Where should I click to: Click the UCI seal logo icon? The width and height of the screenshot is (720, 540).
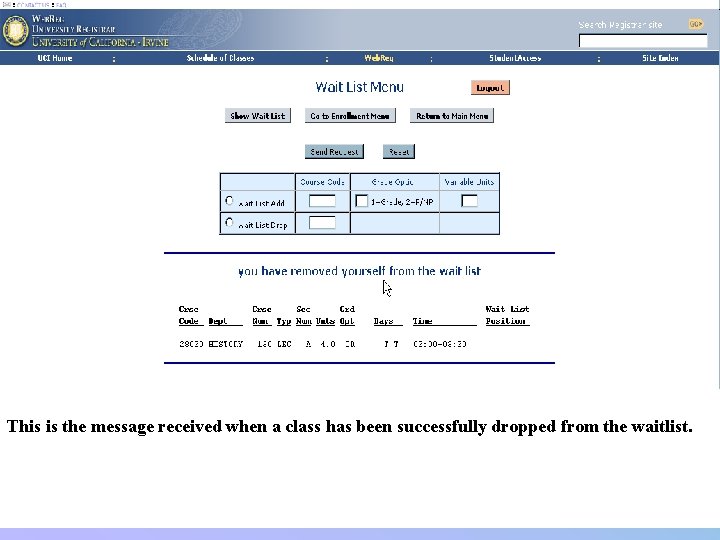tap(15, 30)
